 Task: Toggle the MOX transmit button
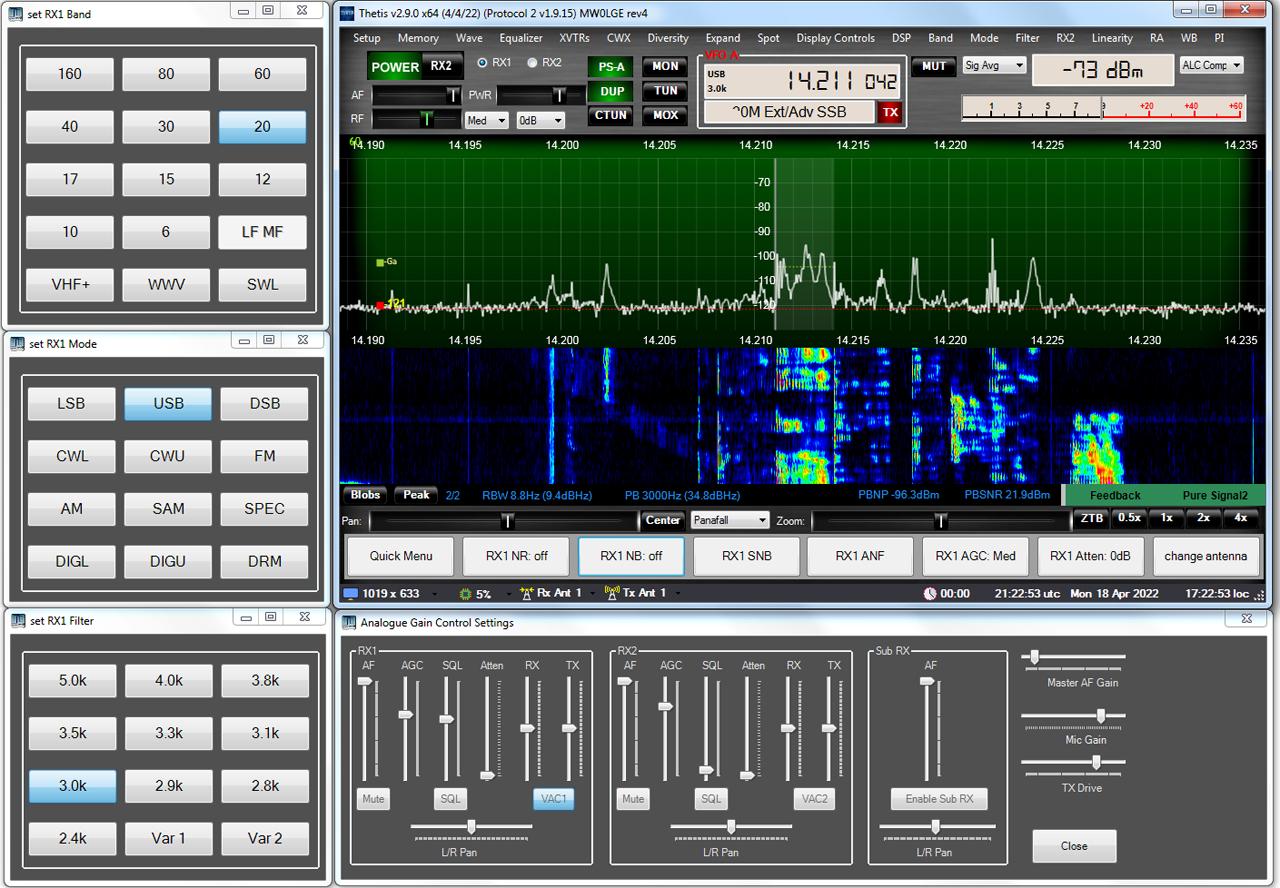pyautogui.click(x=665, y=115)
